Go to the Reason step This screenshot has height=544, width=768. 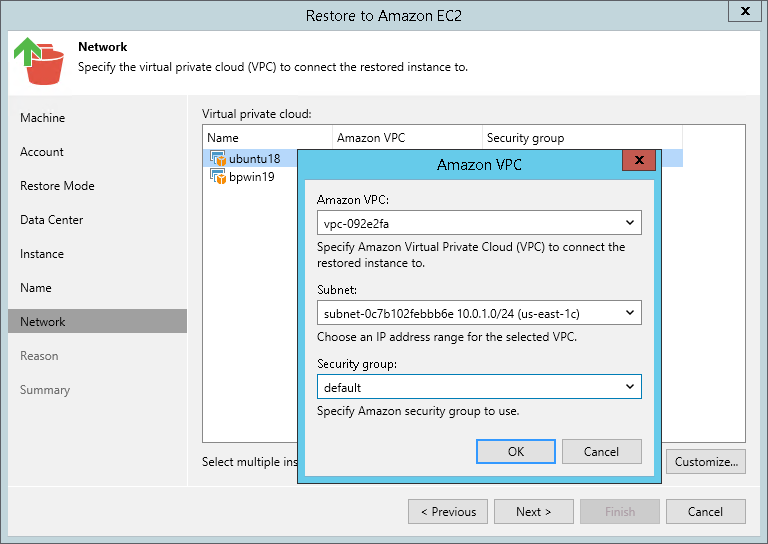tap(39, 356)
